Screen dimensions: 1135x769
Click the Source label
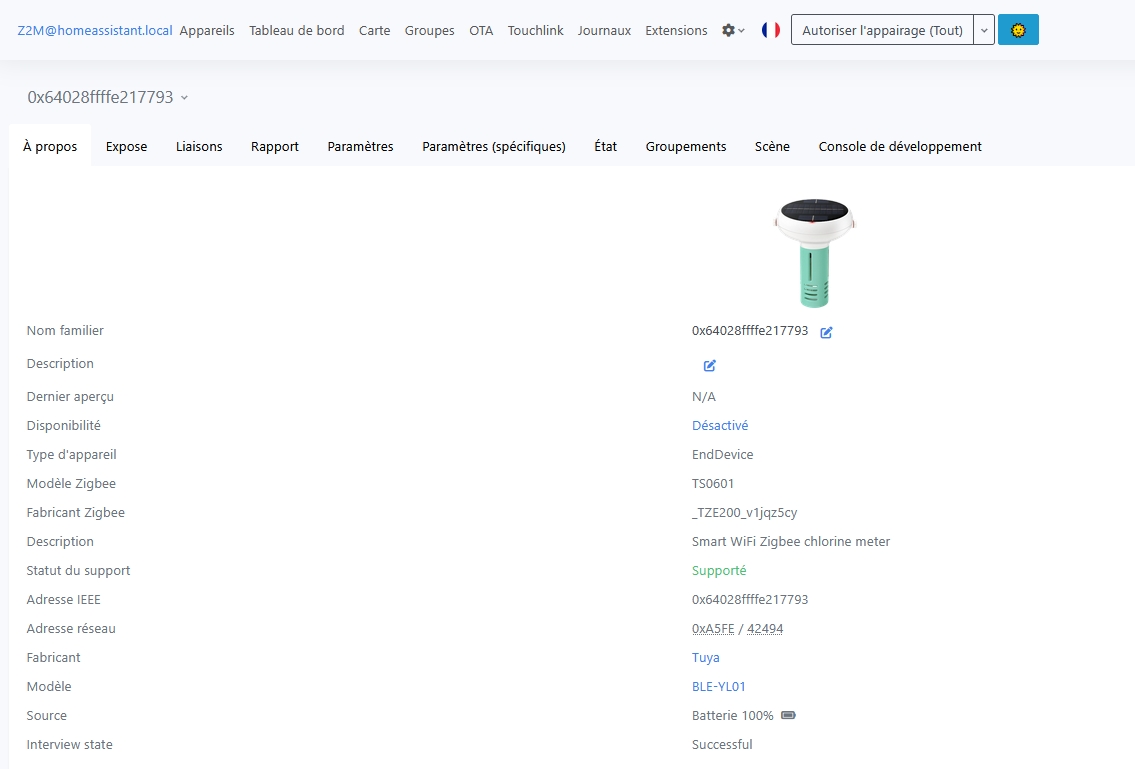coord(46,715)
